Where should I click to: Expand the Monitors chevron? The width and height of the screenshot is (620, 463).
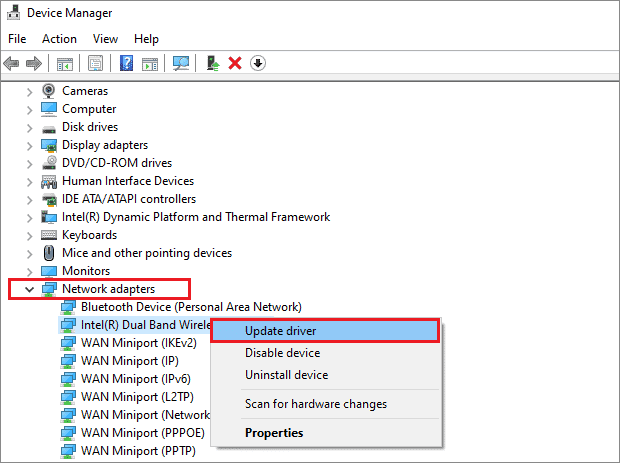point(29,272)
